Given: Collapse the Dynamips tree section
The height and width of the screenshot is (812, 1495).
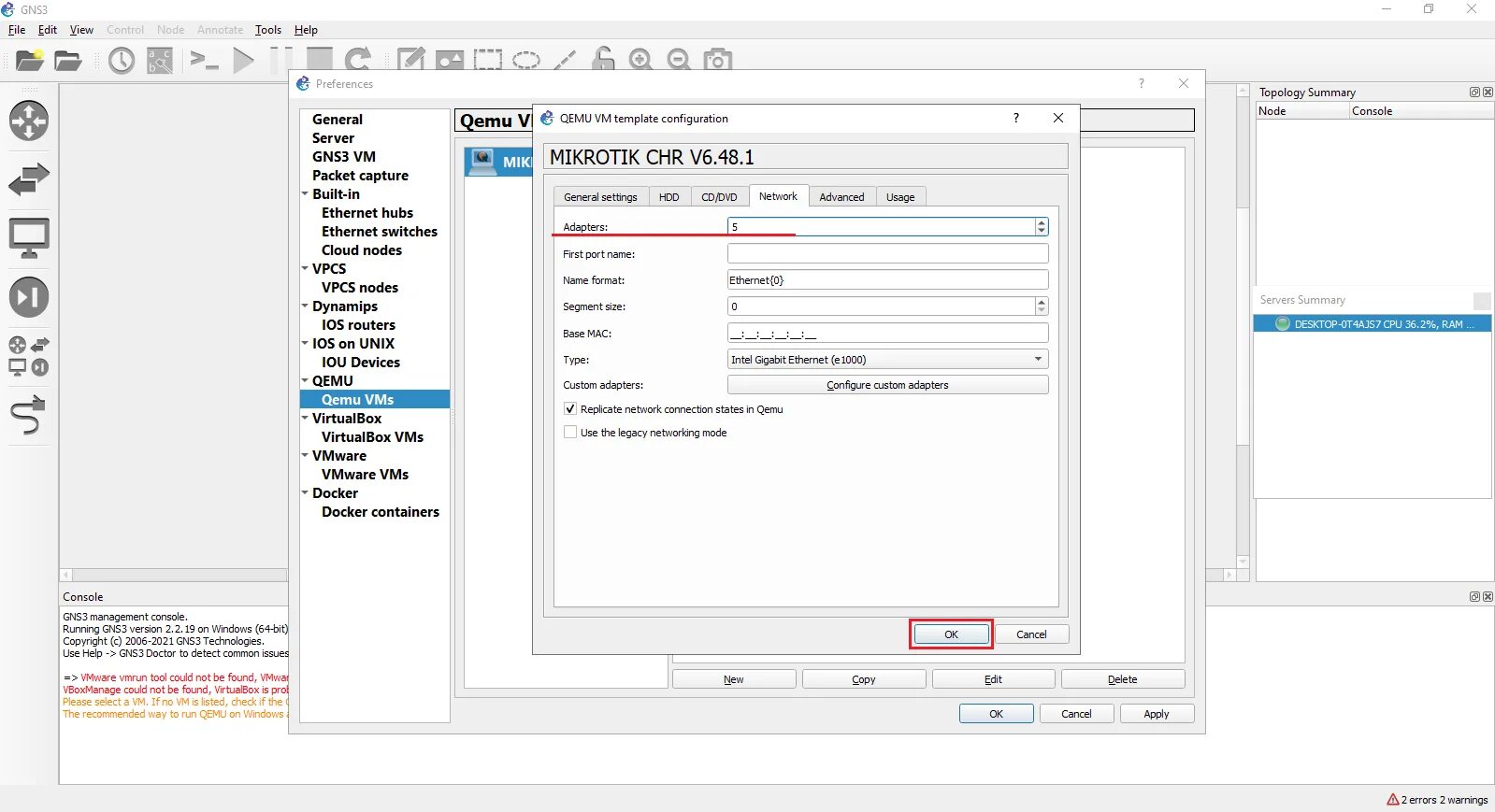Looking at the screenshot, I should (x=305, y=306).
